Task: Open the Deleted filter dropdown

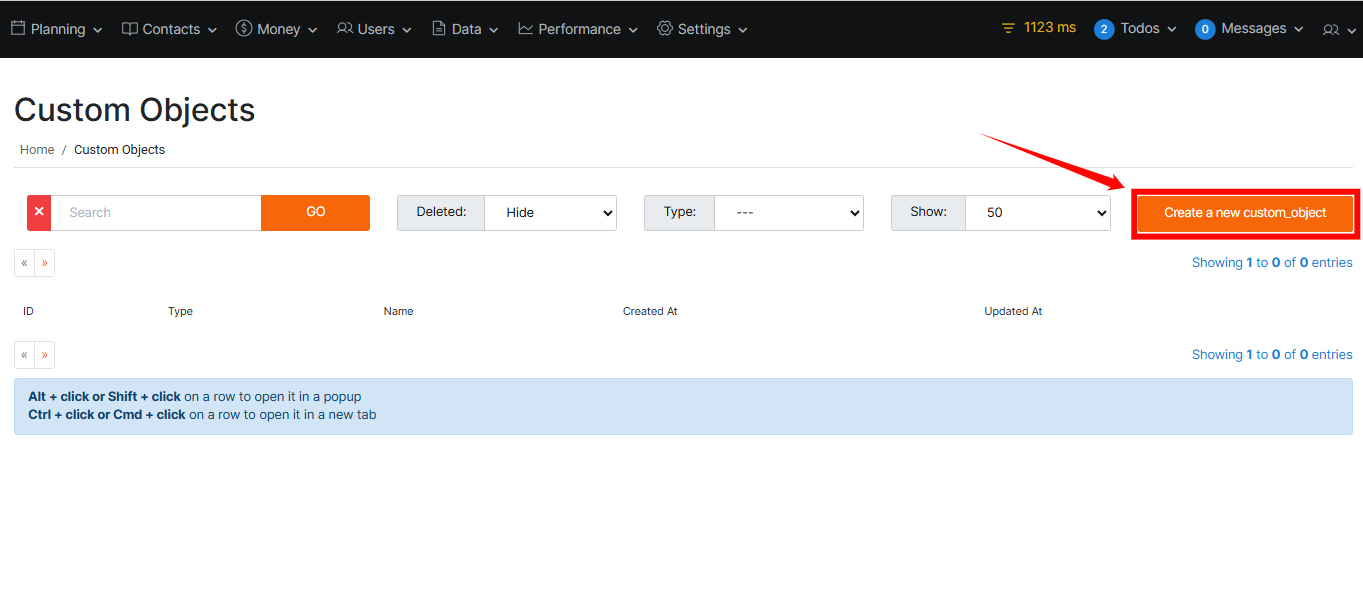Action: coord(550,213)
